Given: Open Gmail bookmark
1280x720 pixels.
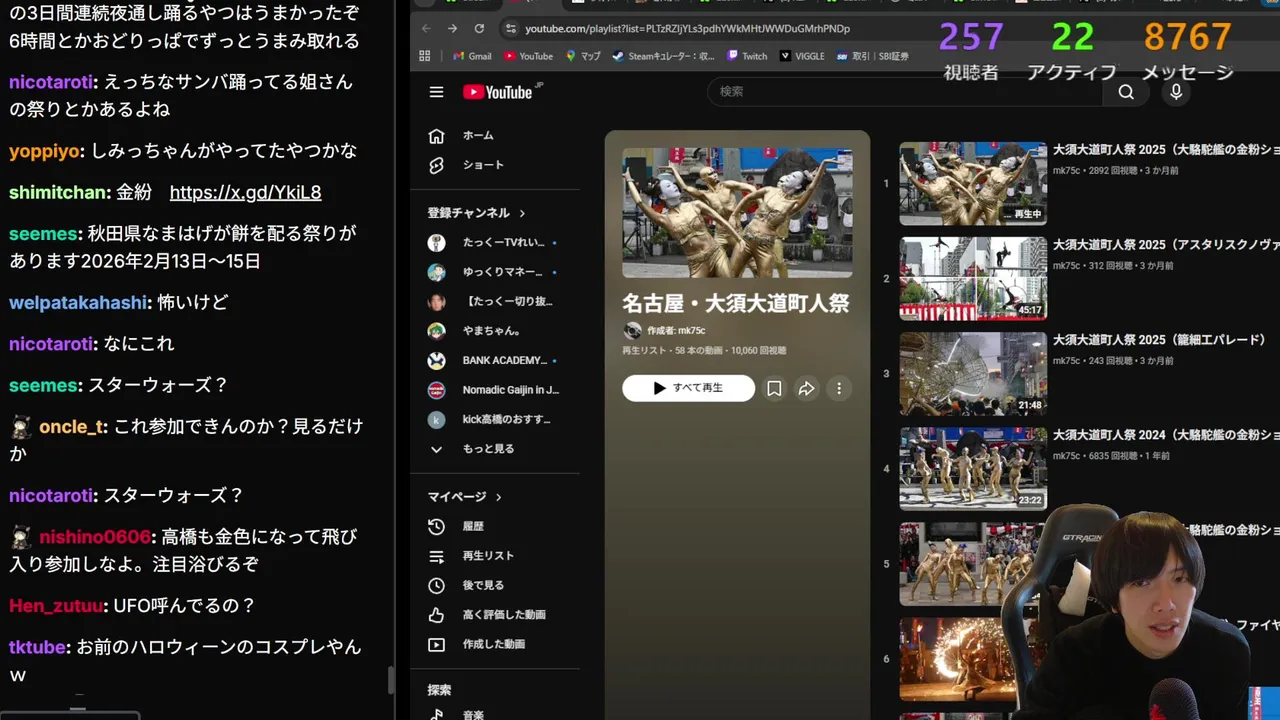Looking at the screenshot, I should [472, 56].
